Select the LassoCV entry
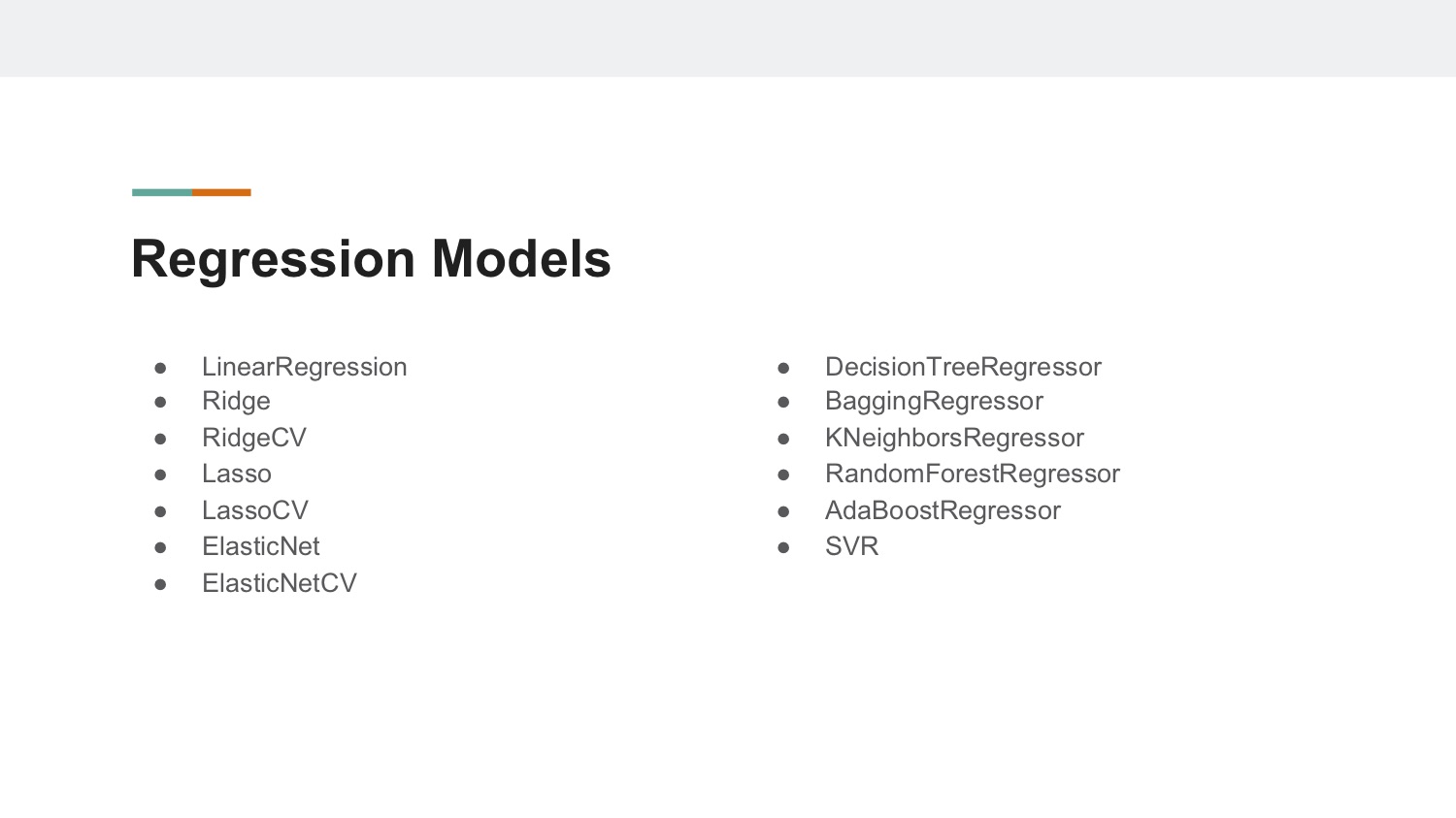The image size is (1456, 818). 255,510
